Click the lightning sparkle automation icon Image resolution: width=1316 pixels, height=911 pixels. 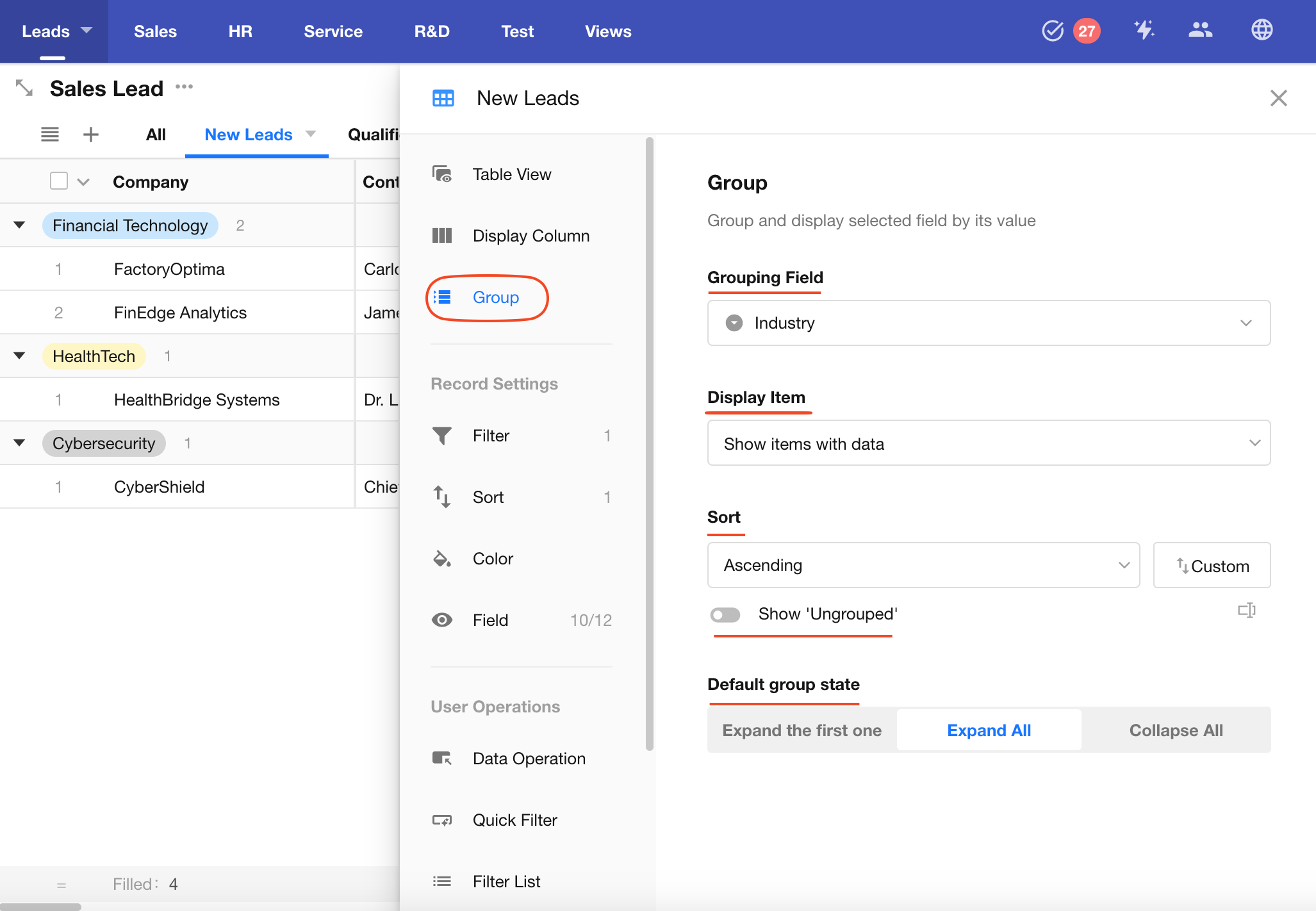tap(1144, 30)
